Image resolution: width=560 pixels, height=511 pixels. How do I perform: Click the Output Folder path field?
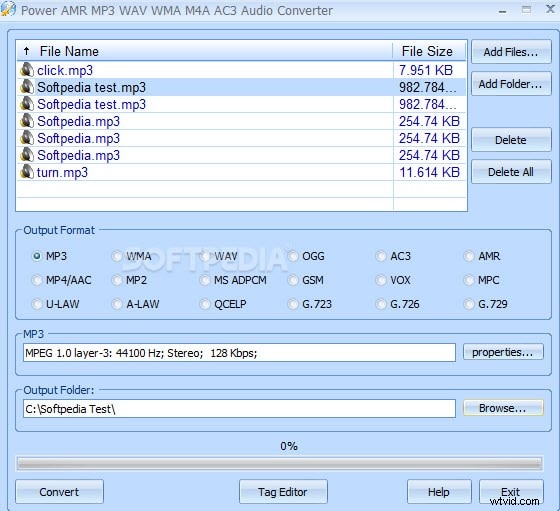click(x=239, y=409)
